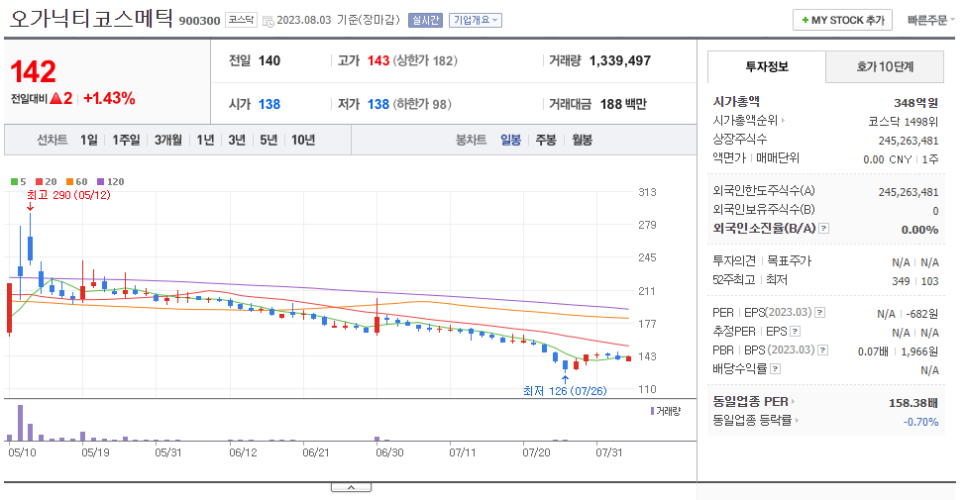This screenshot has height=500, width=966.
Task: Click the 시가총액 value 348억원
Action: [x=916, y=103]
